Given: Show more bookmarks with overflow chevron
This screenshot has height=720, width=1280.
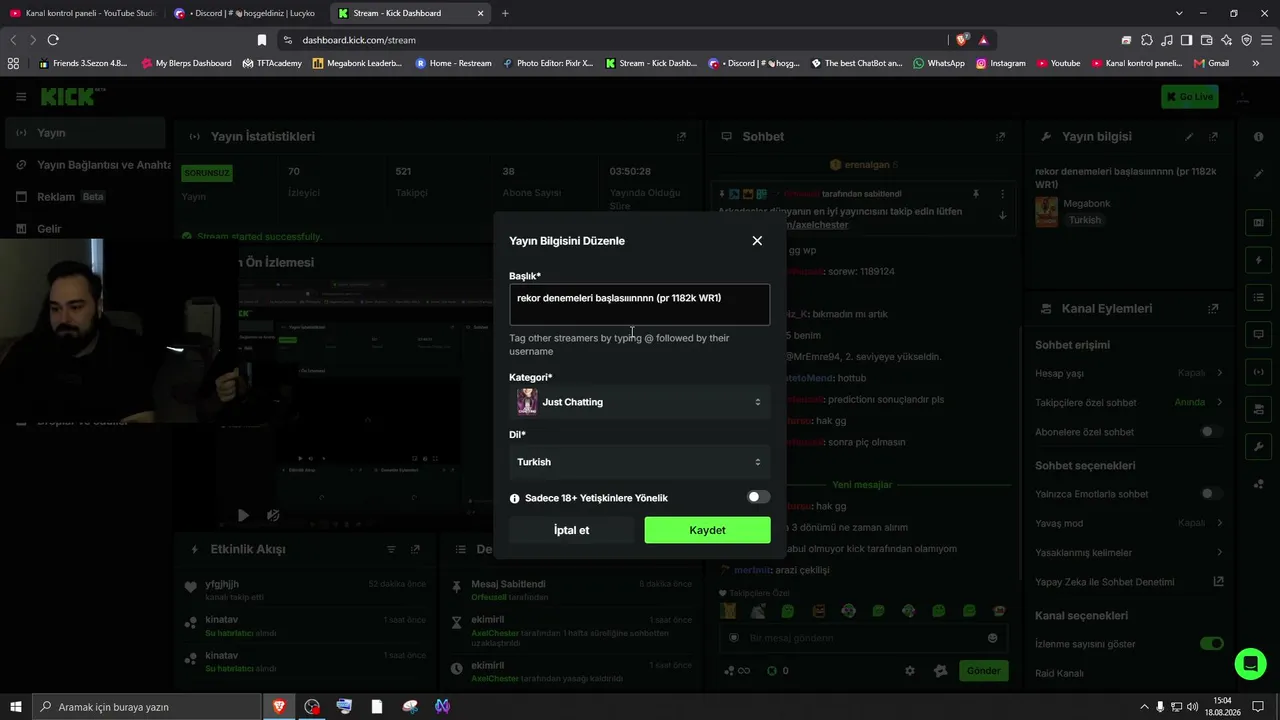Looking at the screenshot, I should tap(1256, 63).
